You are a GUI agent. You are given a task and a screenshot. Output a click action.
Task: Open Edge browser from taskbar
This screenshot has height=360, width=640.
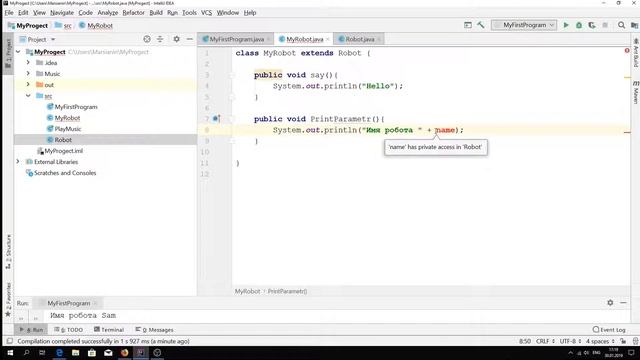(x=59, y=353)
